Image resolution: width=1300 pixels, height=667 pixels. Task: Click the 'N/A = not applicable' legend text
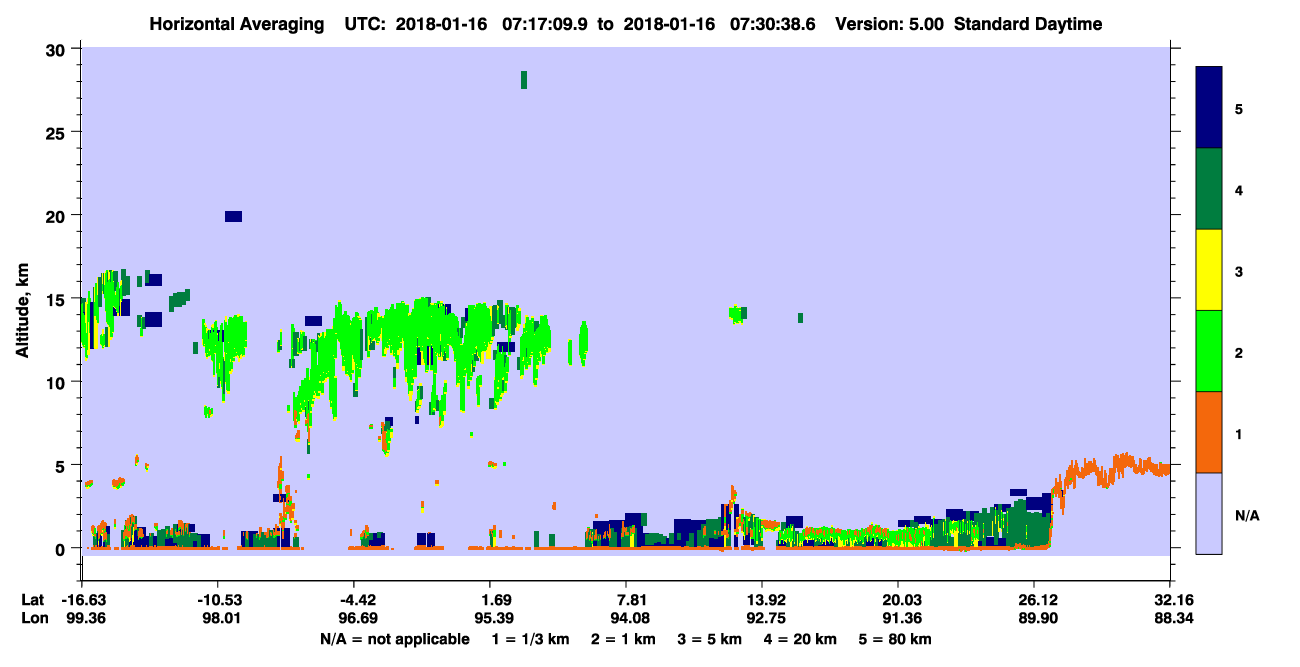coord(394,639)
